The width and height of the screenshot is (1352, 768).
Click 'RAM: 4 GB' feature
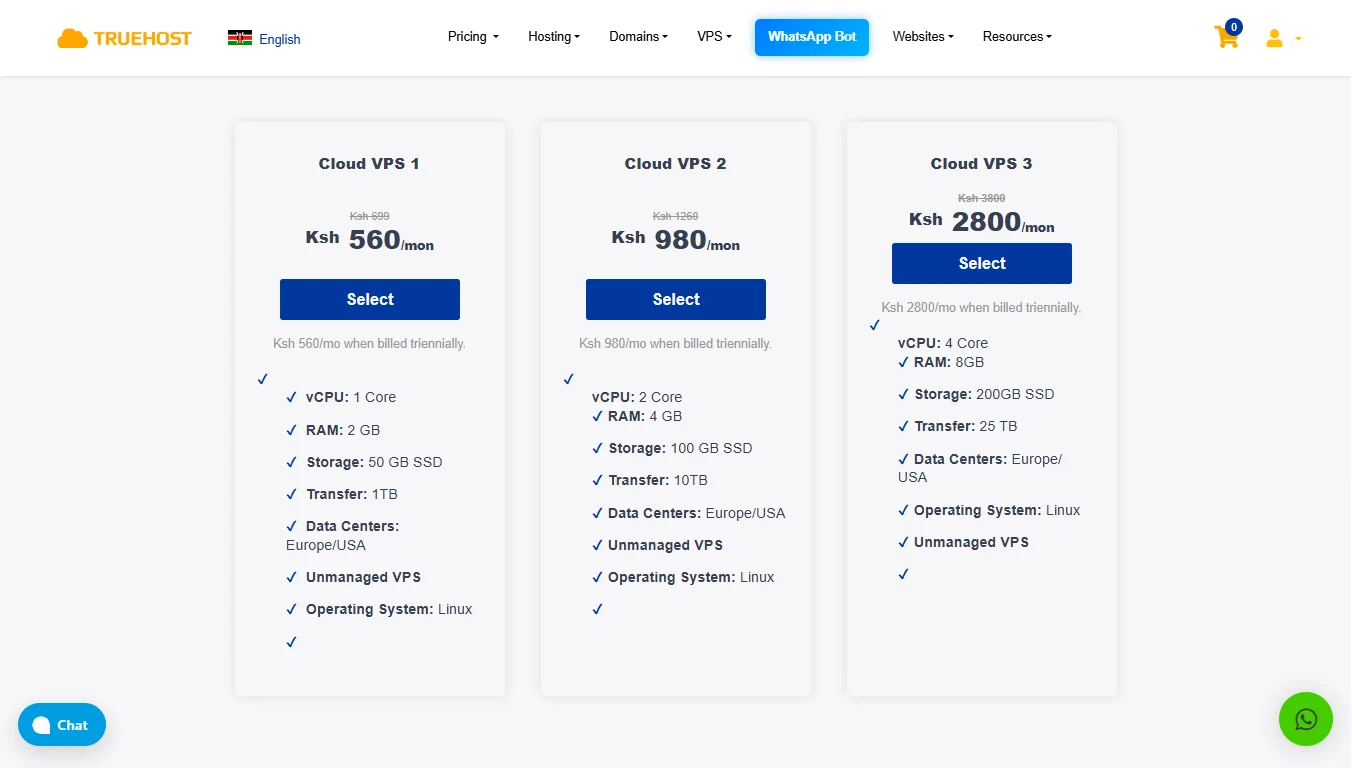pyautogui.click(x=645, y=416)
